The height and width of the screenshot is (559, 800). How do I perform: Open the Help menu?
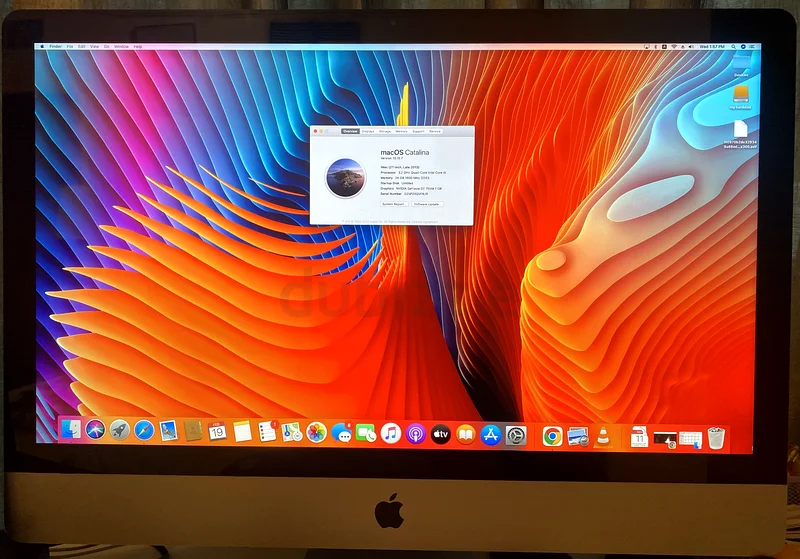tap(138, 46)
